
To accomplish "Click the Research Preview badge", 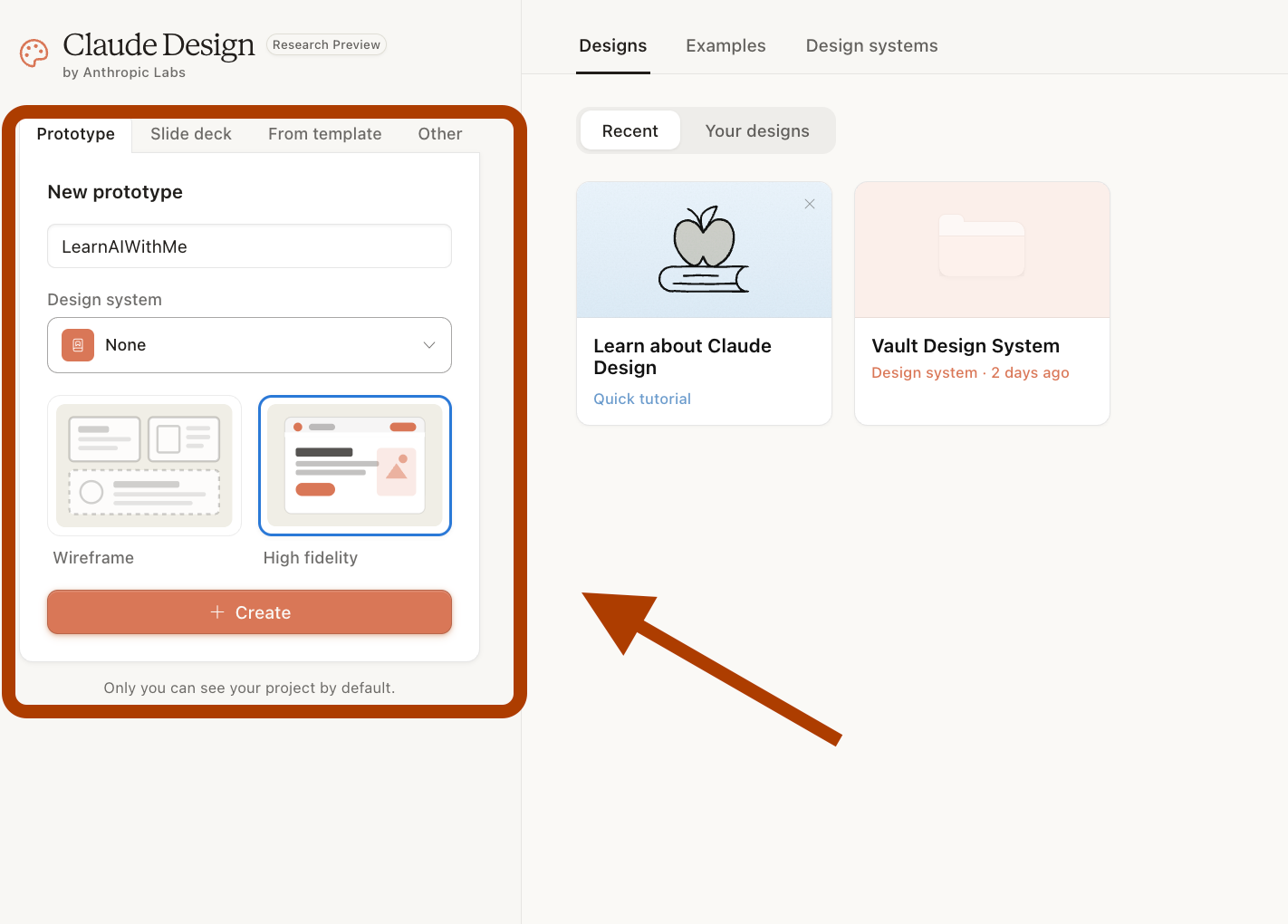I will [x=326, y=44].
